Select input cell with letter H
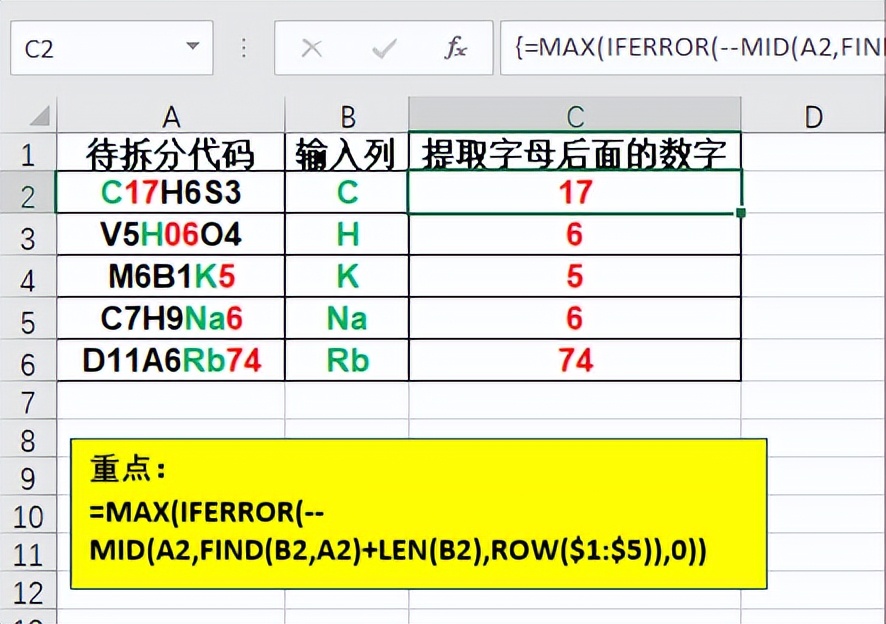 pos(347,234)
